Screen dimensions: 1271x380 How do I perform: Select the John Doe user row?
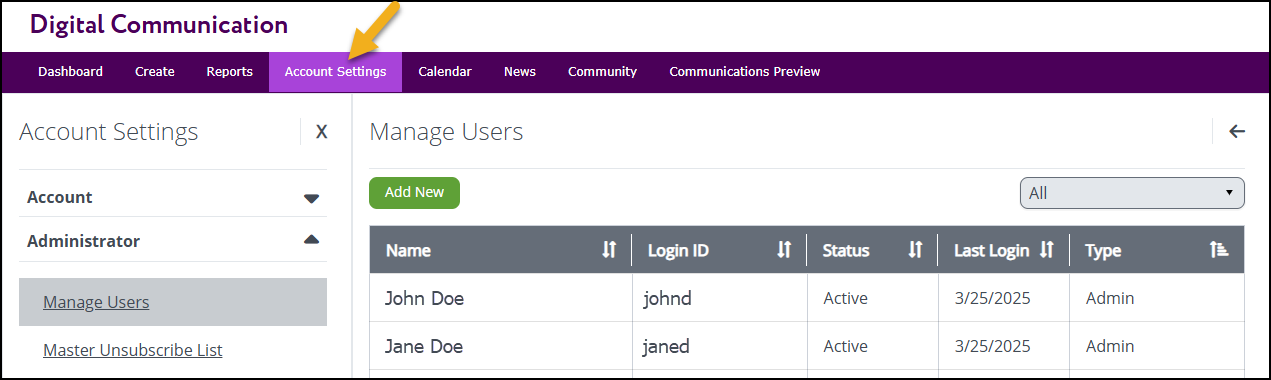[x=807, y=298]
